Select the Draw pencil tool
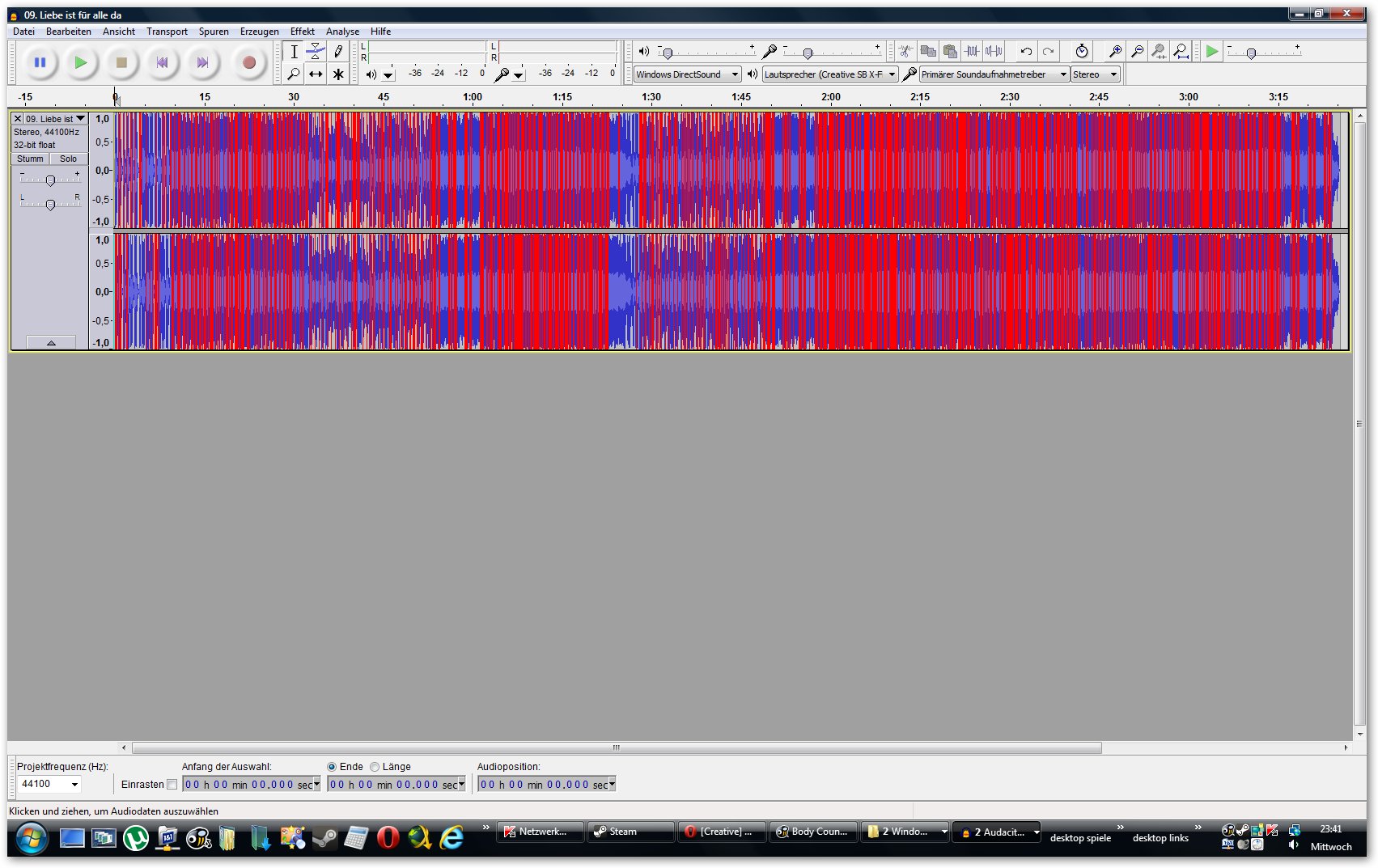Image resolution: width=1378 pixels, height=868 pixels. click(x=338, y=52)
